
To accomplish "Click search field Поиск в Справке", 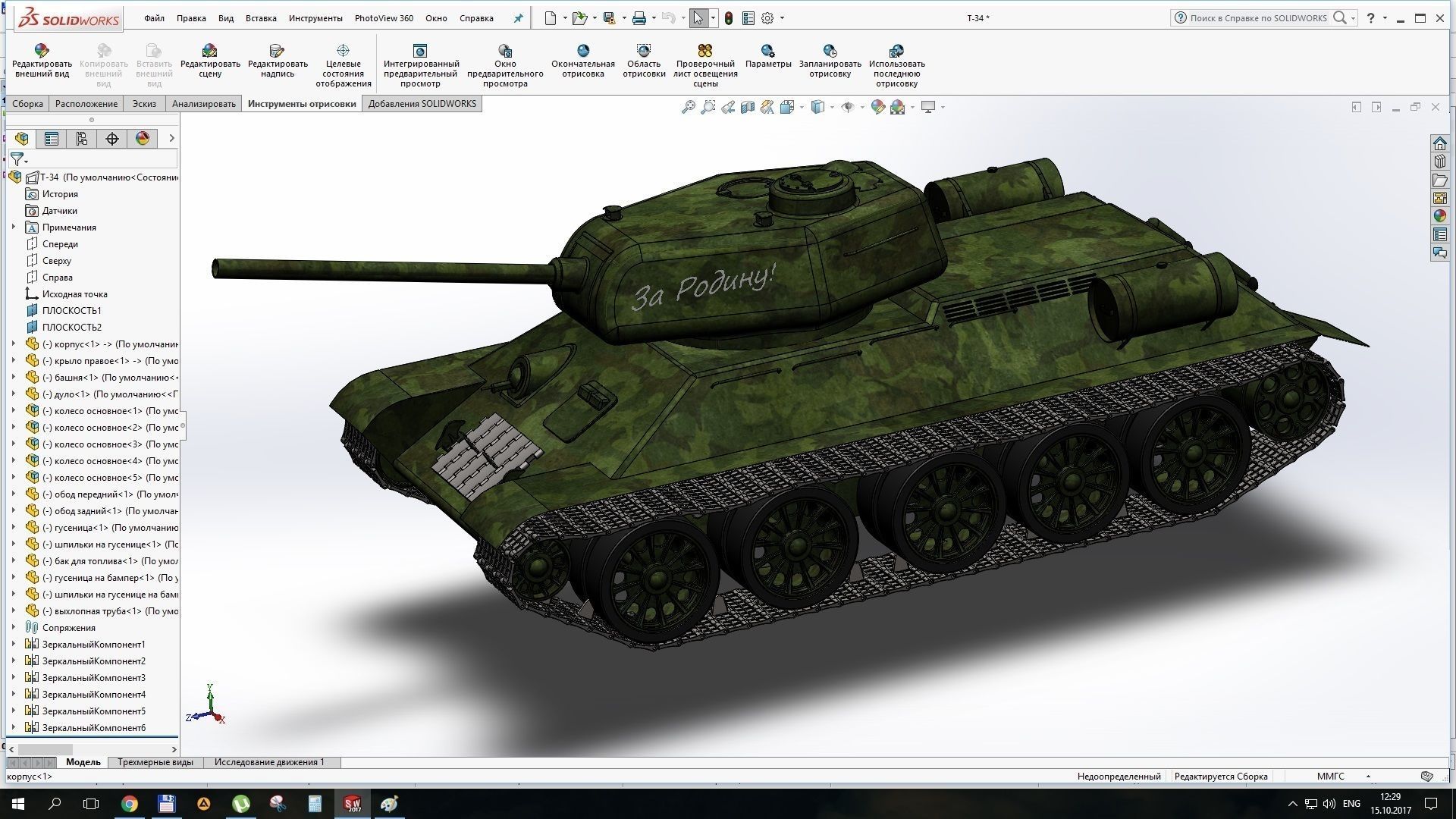I will [1258, 18].
